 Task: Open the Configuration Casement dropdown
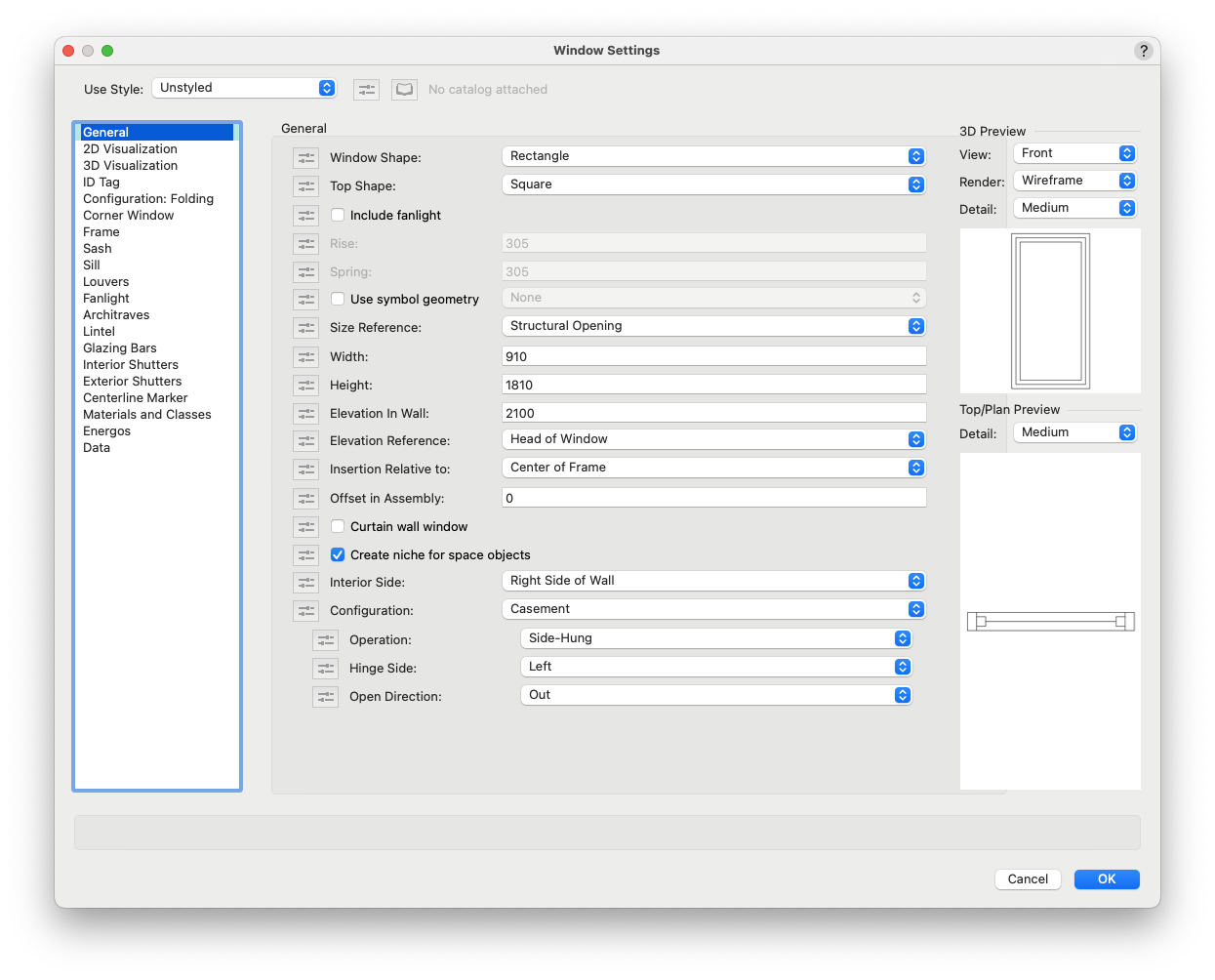pos(713,609)
